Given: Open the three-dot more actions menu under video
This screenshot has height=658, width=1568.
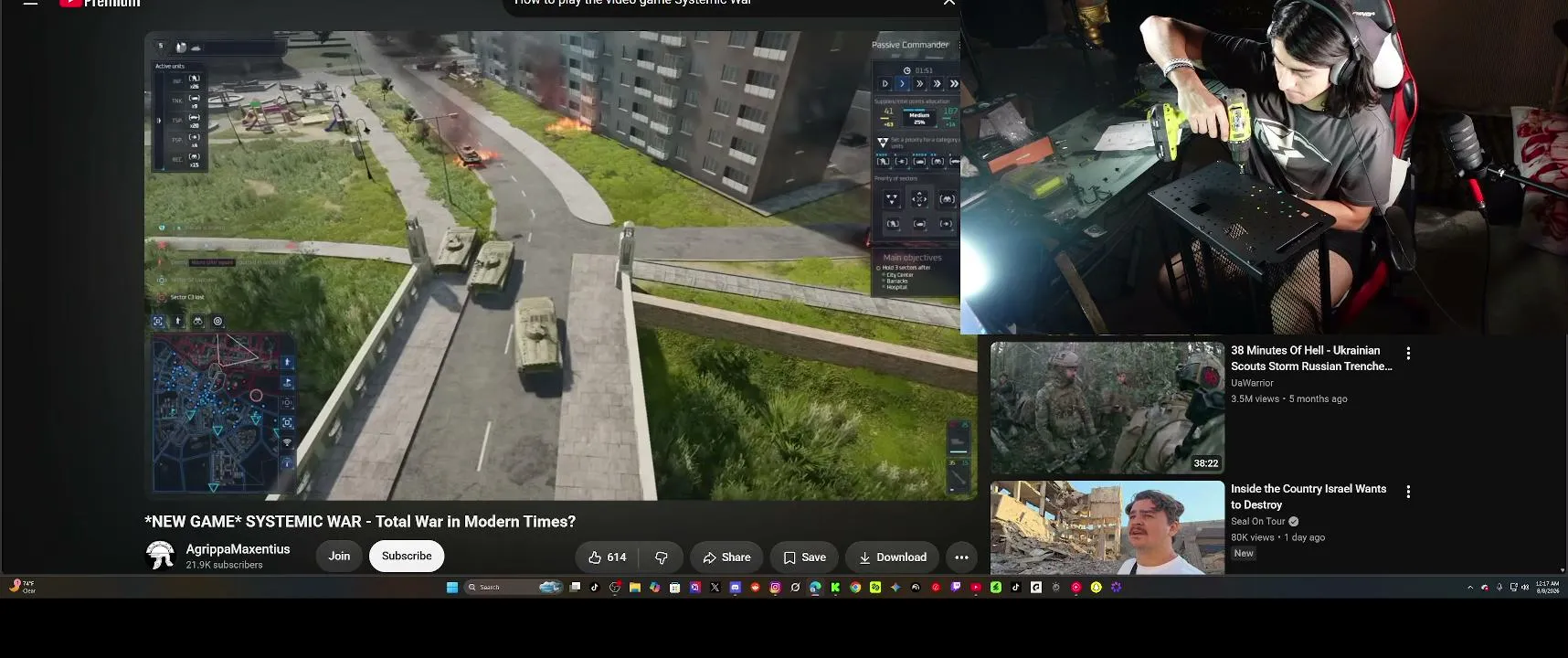Looking at the screenshot, I should pyautogui.click(x=961, y=557).
